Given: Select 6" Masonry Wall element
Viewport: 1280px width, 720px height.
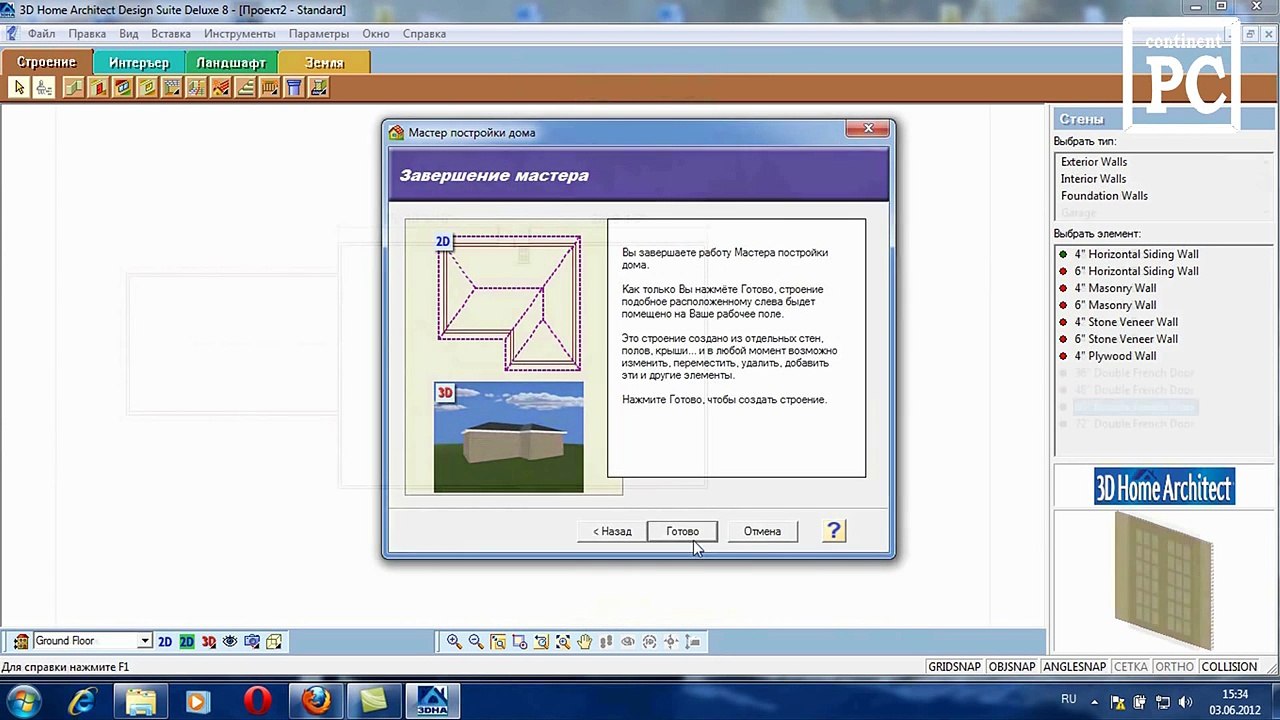Looking at the screenshot, I should coord(1115,305).
